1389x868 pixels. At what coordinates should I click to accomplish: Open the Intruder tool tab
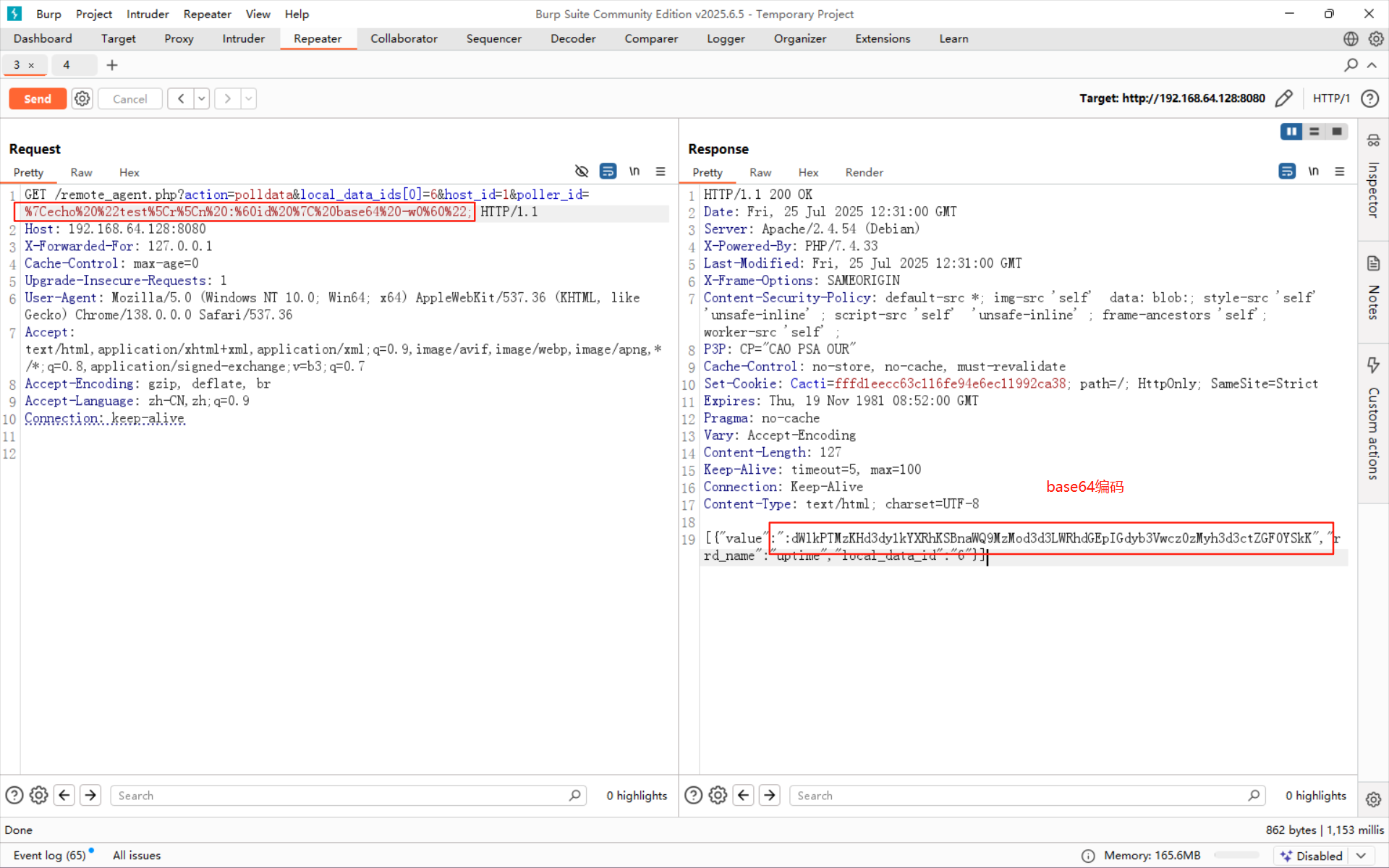[243, 38]
